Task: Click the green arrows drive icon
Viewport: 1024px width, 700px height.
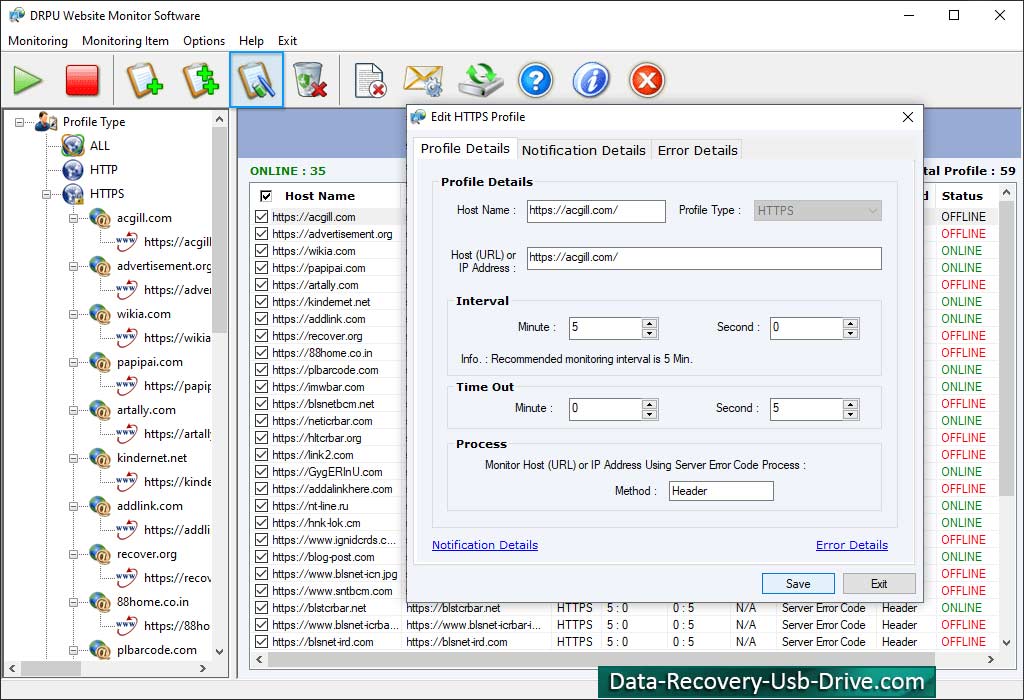Action: pos(481,80)
